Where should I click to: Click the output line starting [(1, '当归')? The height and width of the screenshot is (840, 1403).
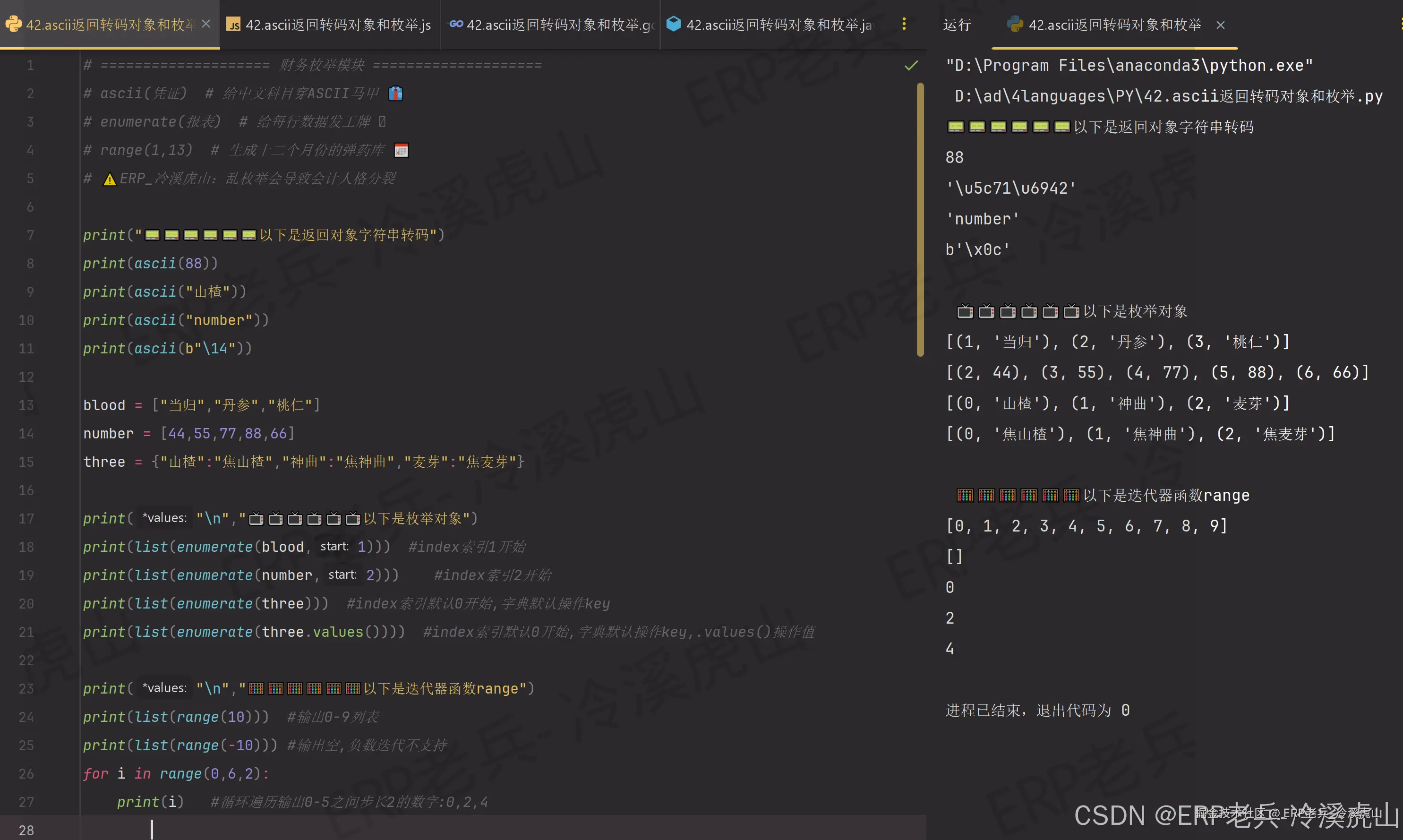click(1118, 342)
